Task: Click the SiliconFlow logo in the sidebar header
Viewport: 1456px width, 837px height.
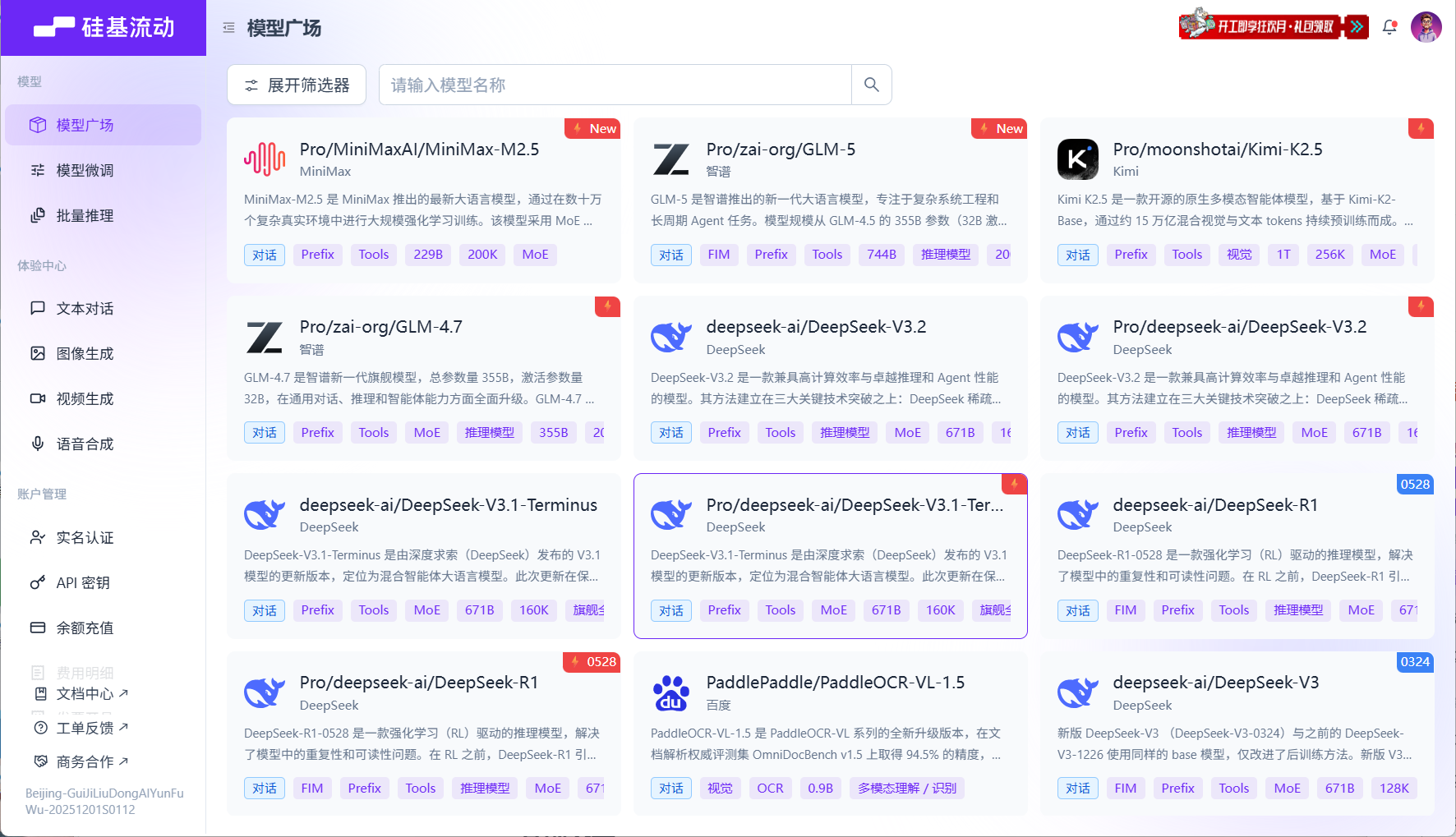Action: (104, 28)
